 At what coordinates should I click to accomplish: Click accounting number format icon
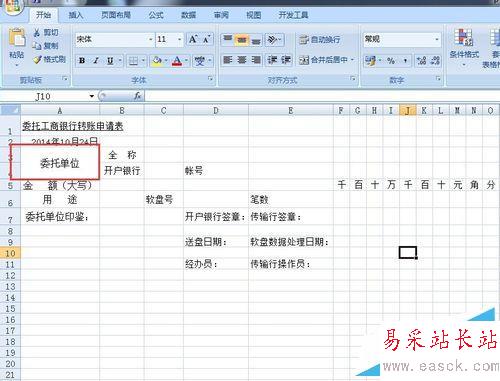(x=370, y=61)
